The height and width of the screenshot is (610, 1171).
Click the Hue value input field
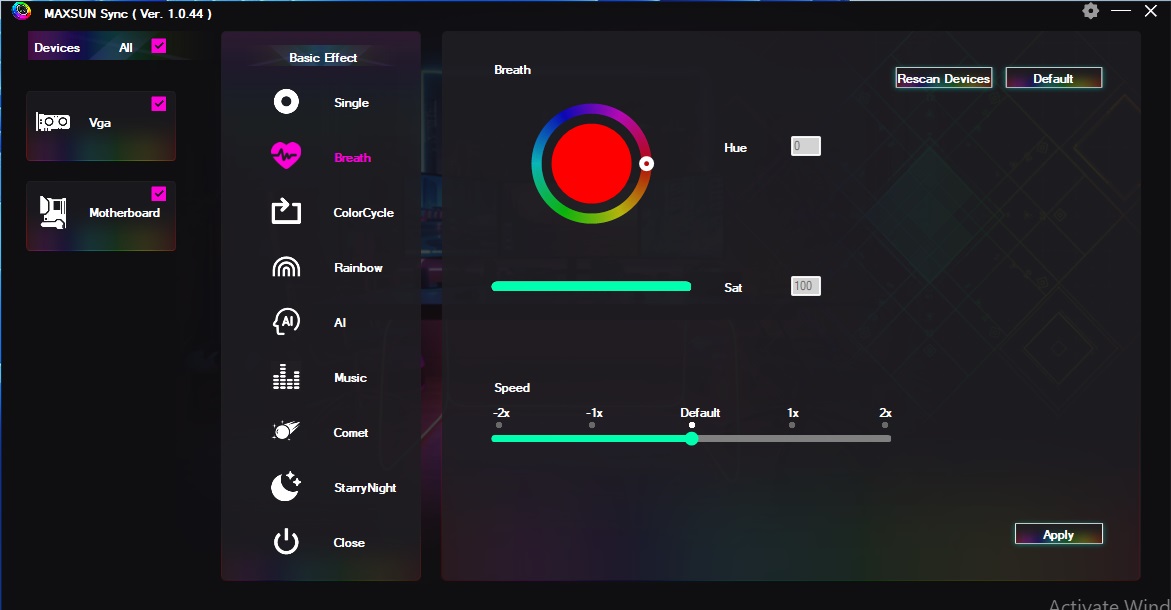coord(806,146)
